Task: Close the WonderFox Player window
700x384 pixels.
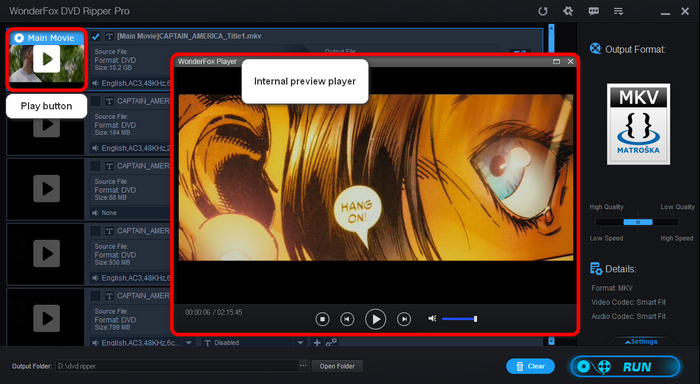Action: [570, 61]
